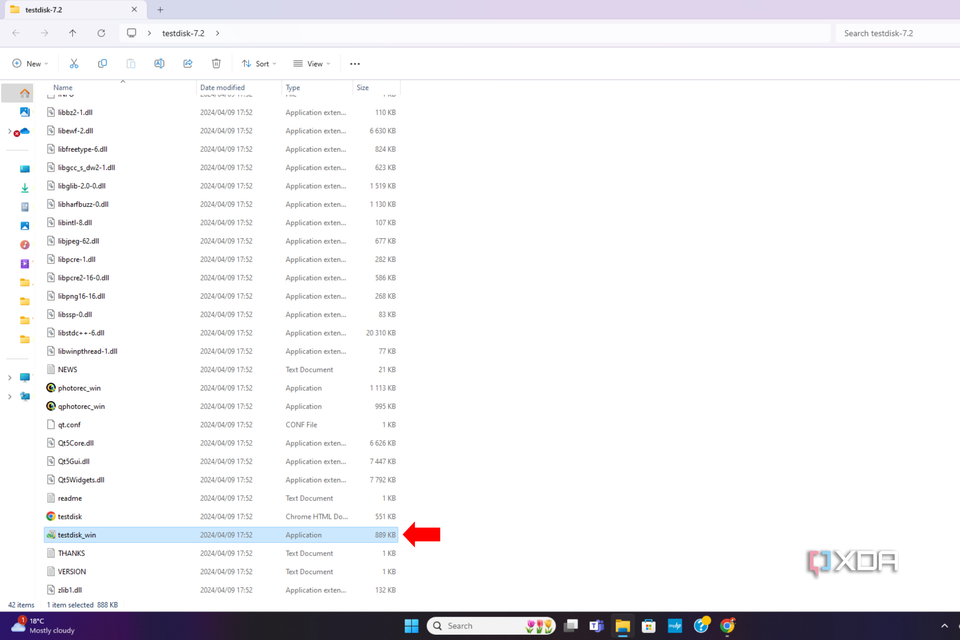960x640 pixels.
Task: Sort by the Name column header
Action: 62,88
